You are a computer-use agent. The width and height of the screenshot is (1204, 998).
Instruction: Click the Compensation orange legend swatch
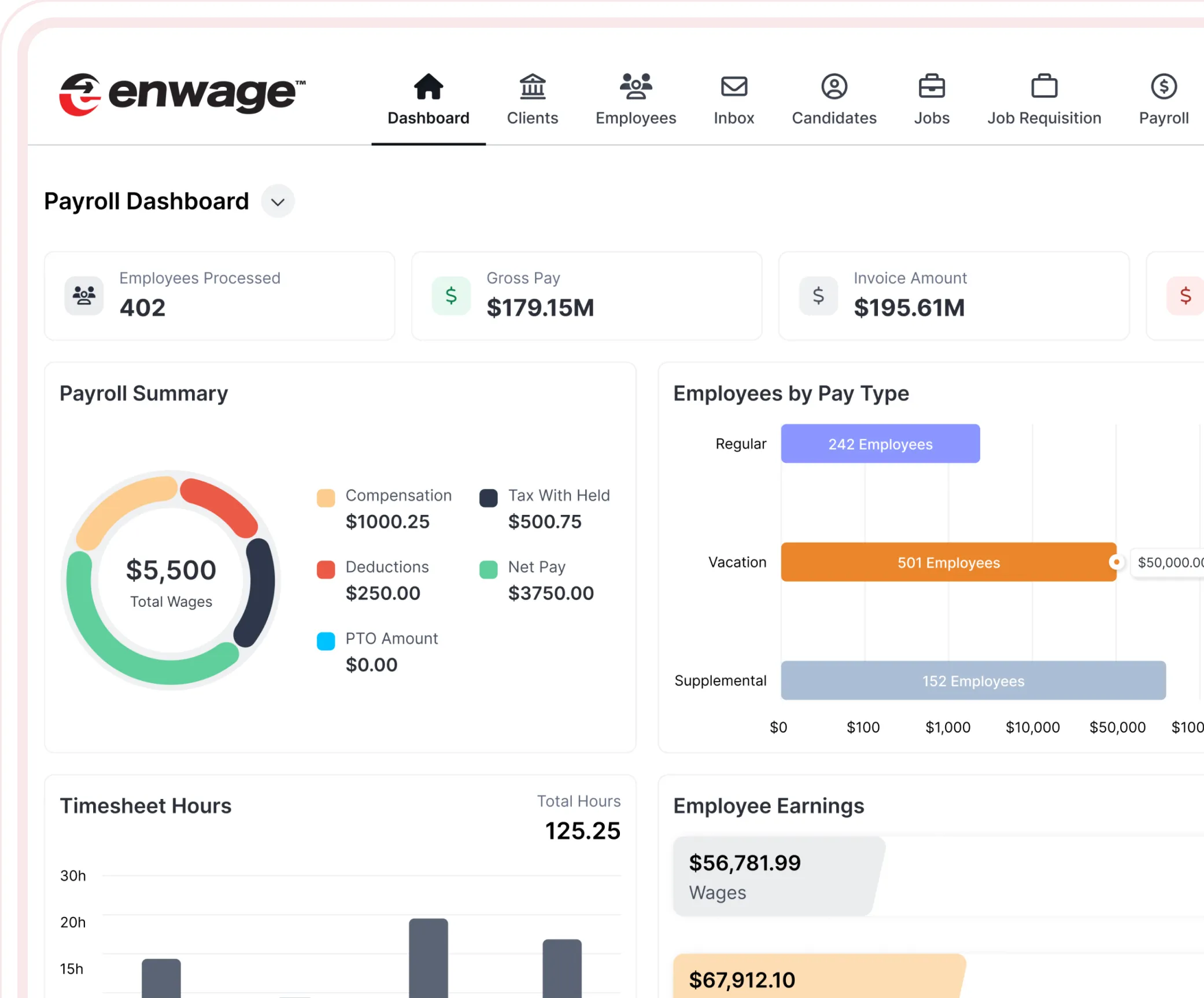click(x=326, y=498)
